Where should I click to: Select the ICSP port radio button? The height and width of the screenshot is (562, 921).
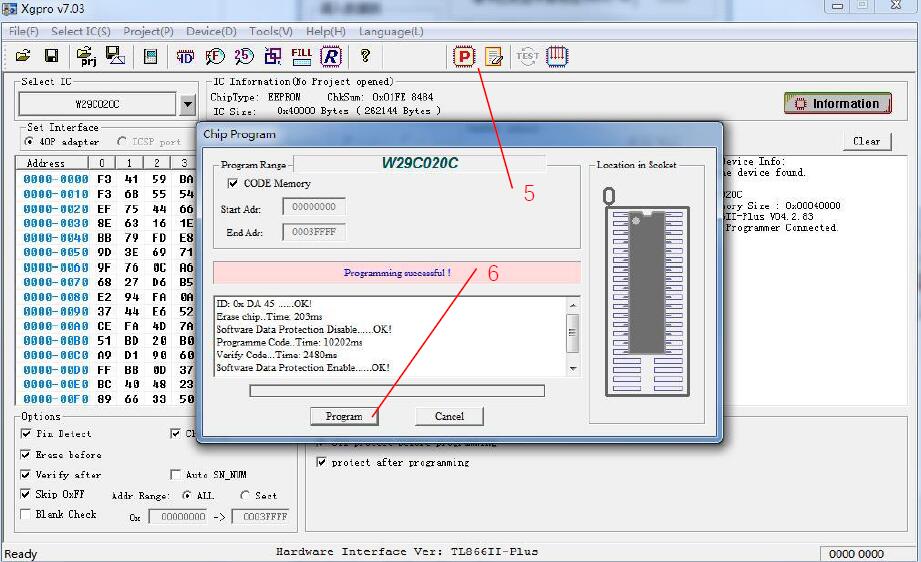[122, 142]
